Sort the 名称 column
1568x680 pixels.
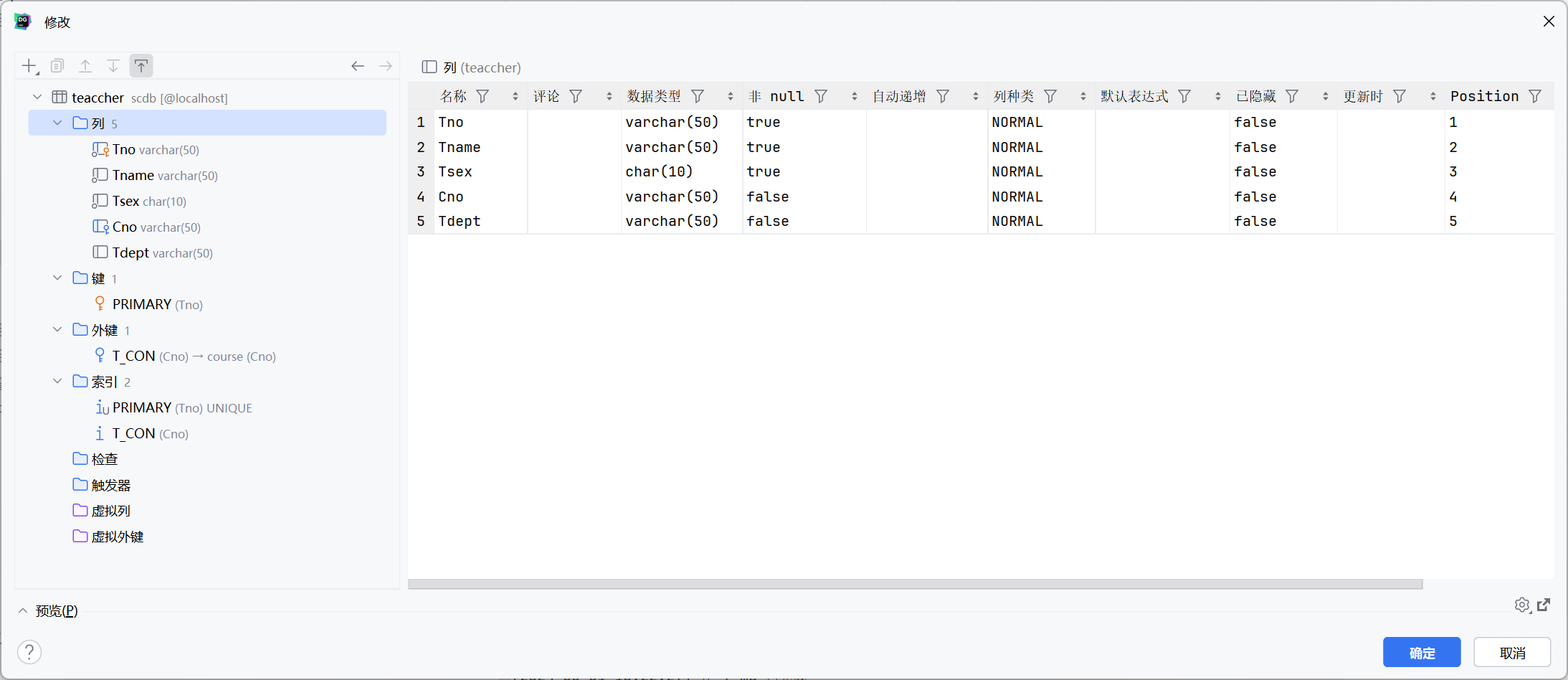click(515, 96)
